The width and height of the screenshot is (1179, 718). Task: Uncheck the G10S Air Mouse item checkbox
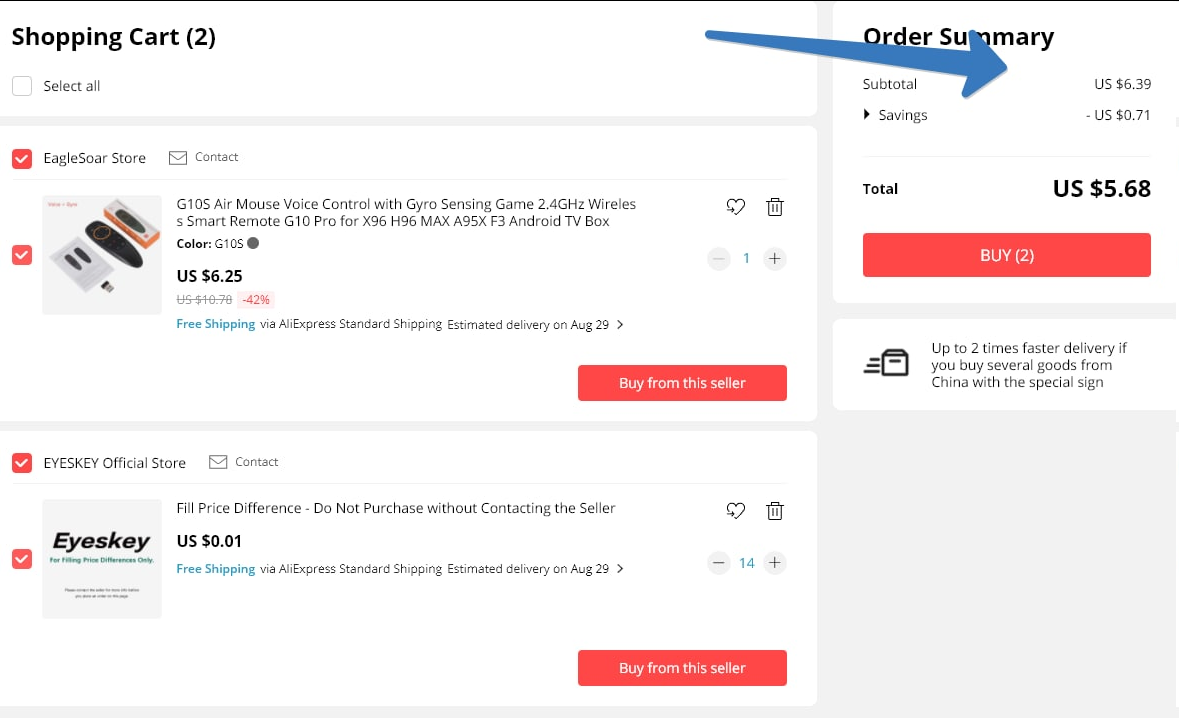[22, 255]
